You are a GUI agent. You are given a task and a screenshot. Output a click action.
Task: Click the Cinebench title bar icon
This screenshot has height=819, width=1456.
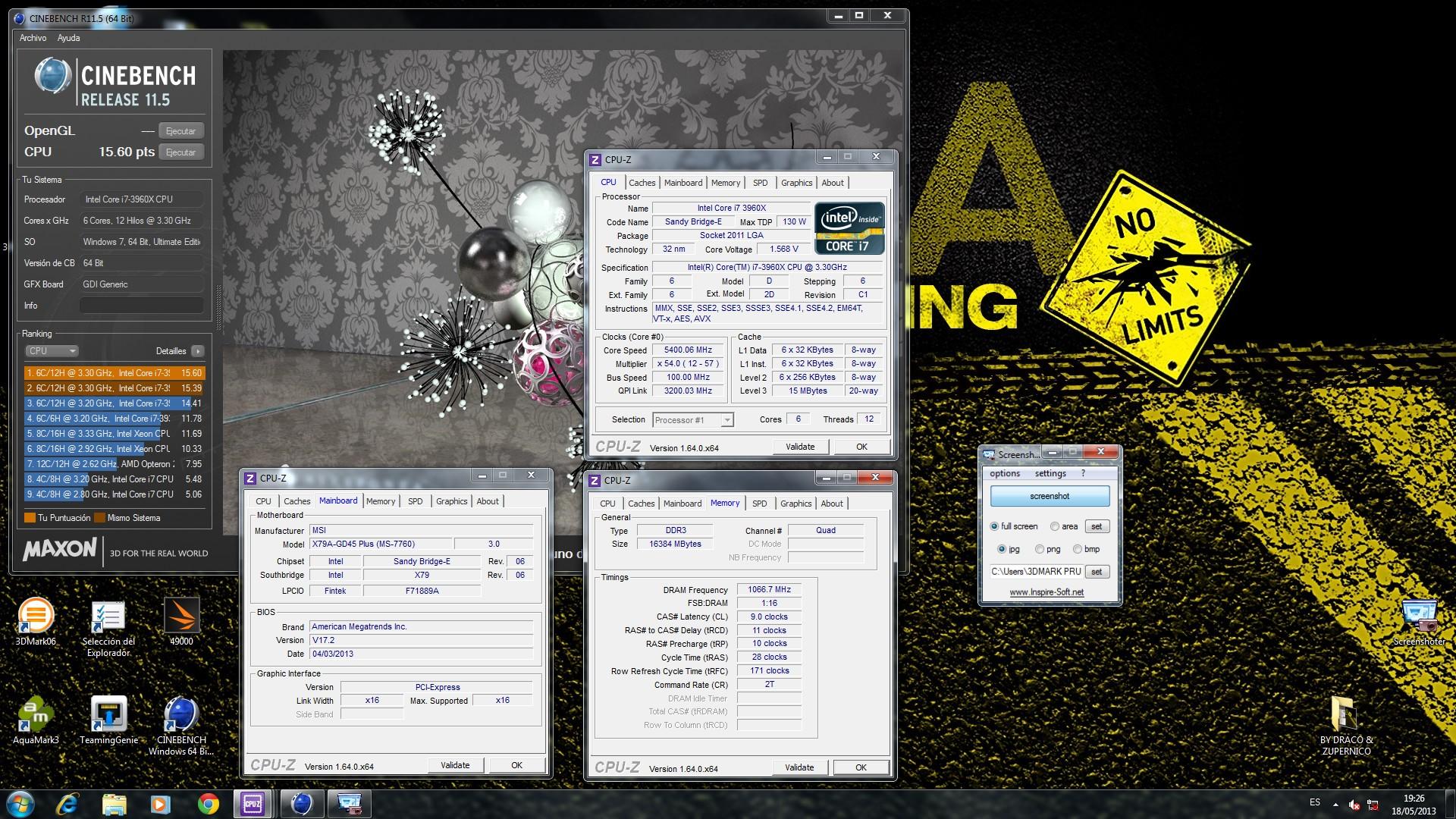tap(20, 18)
